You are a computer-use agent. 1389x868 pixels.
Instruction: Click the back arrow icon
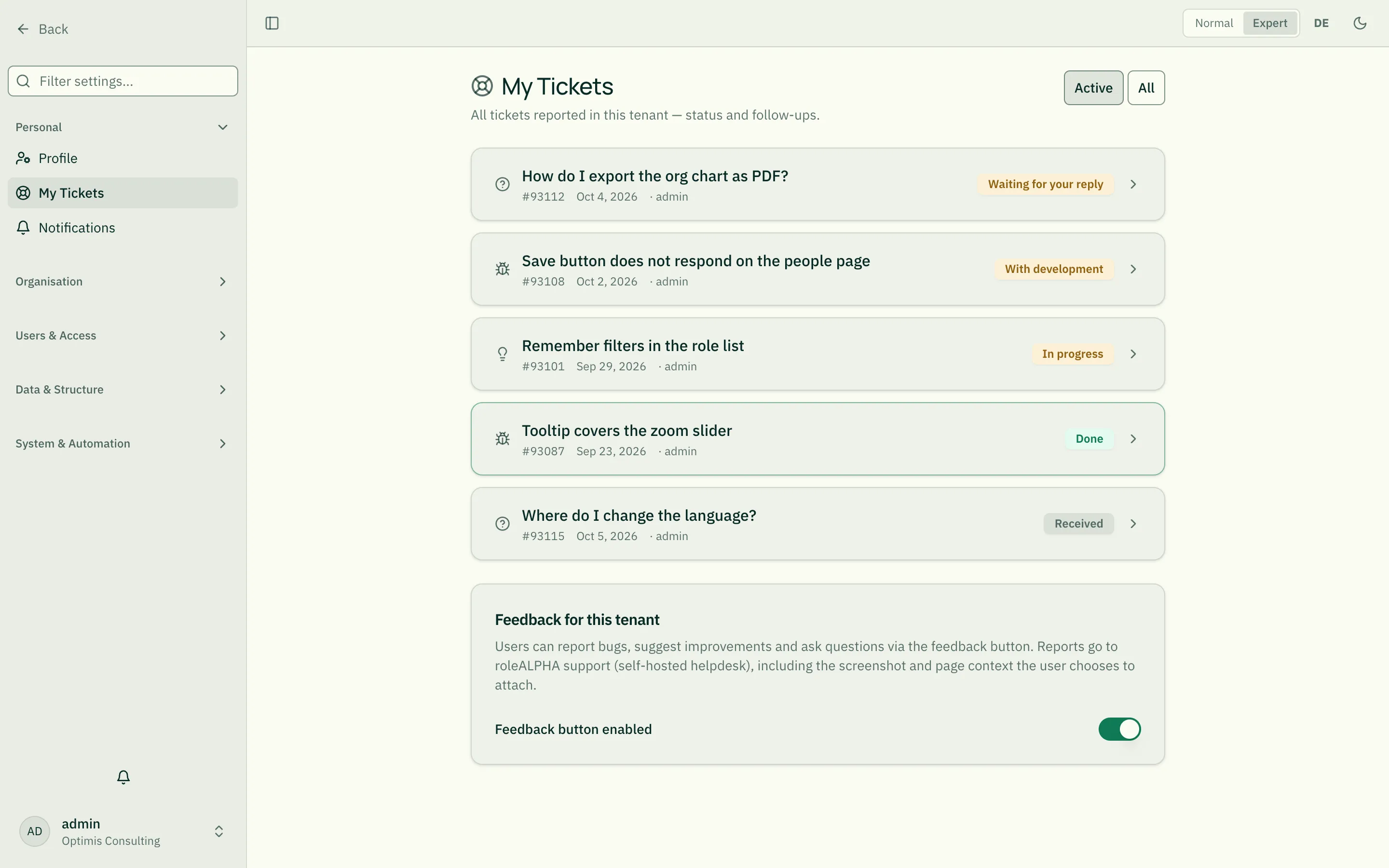point(23,29)
